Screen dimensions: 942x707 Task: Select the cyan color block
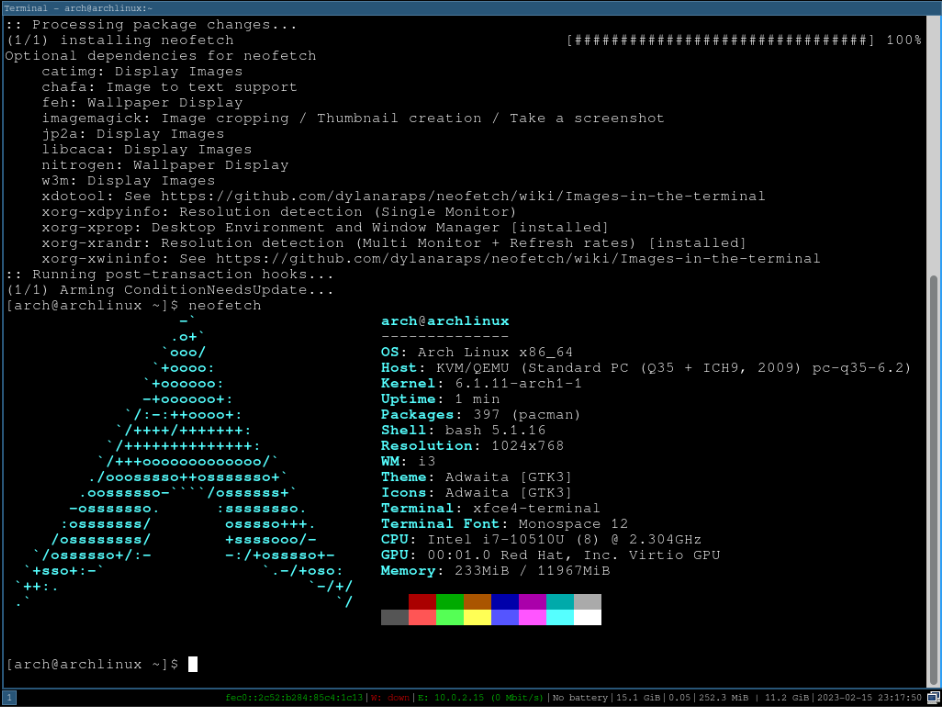(561, 617)
